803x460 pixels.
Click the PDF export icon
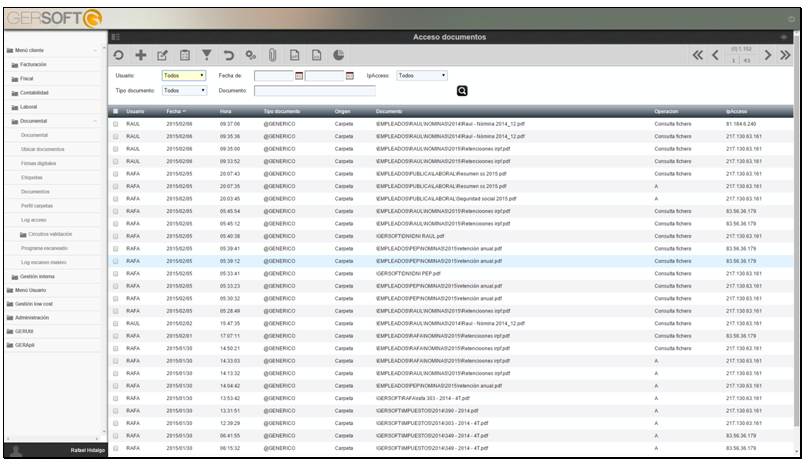pos(294,55)
